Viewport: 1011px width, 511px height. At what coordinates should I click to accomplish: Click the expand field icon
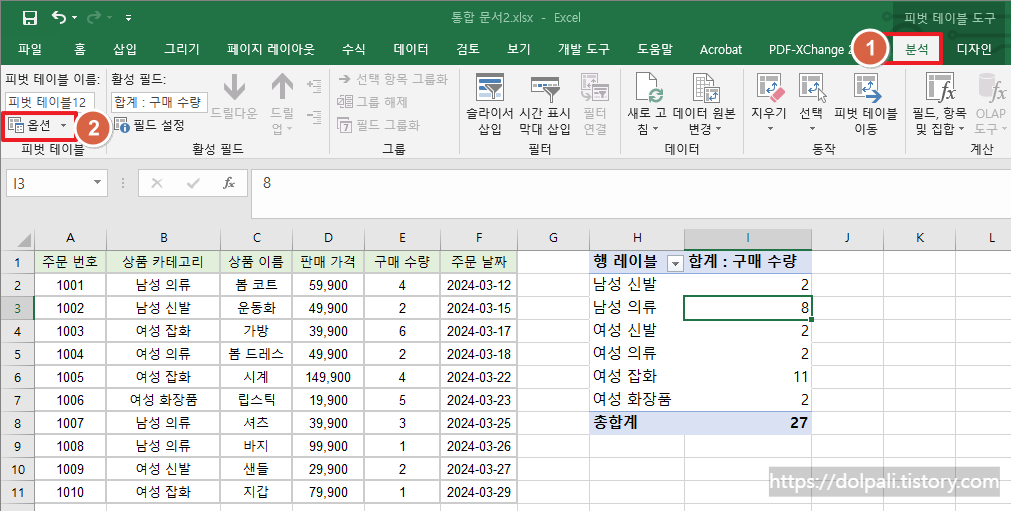click(x=314, y=85)
